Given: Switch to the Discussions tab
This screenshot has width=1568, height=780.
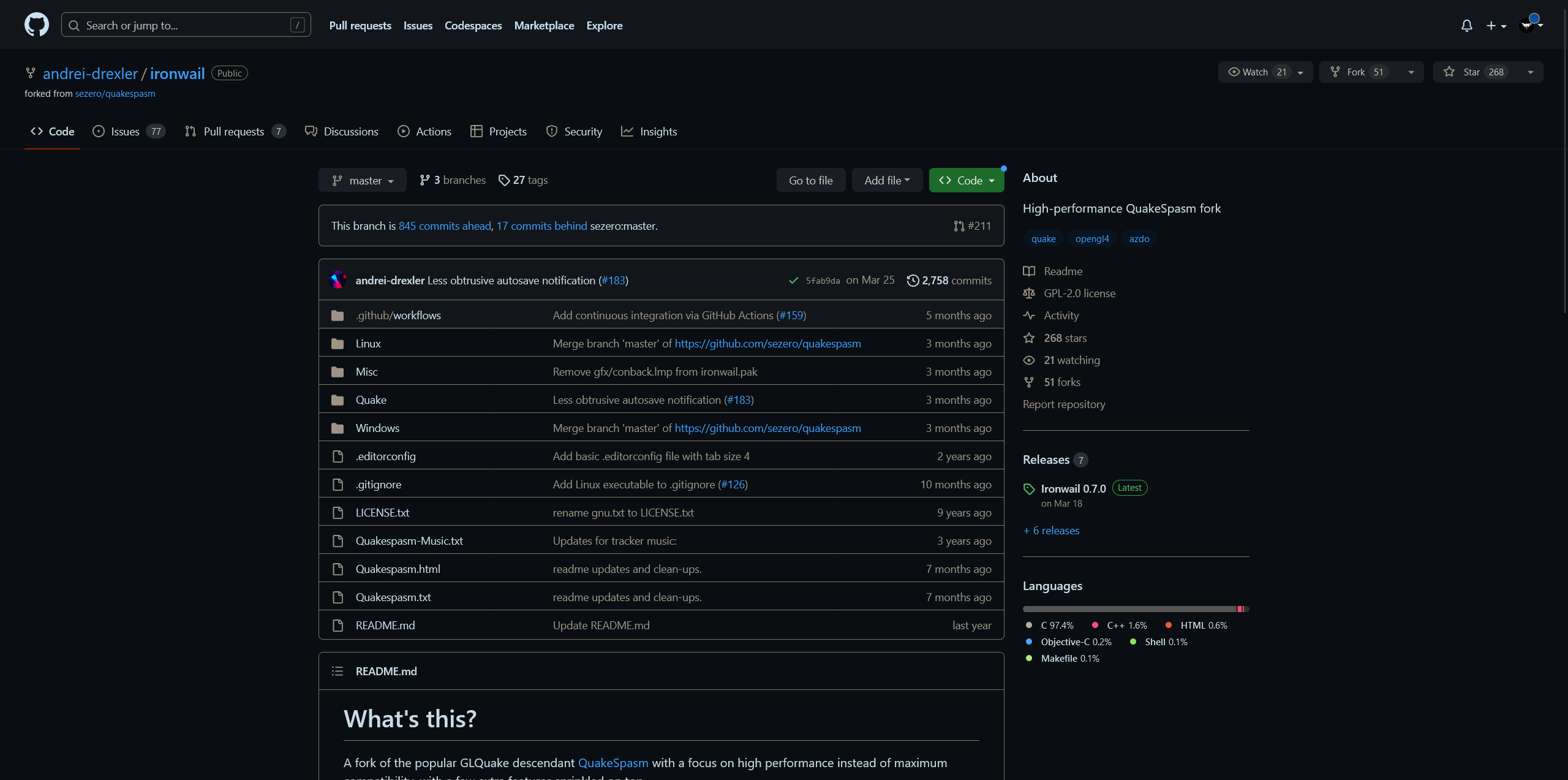Looking at the screenshot, I should click(342, 132).
